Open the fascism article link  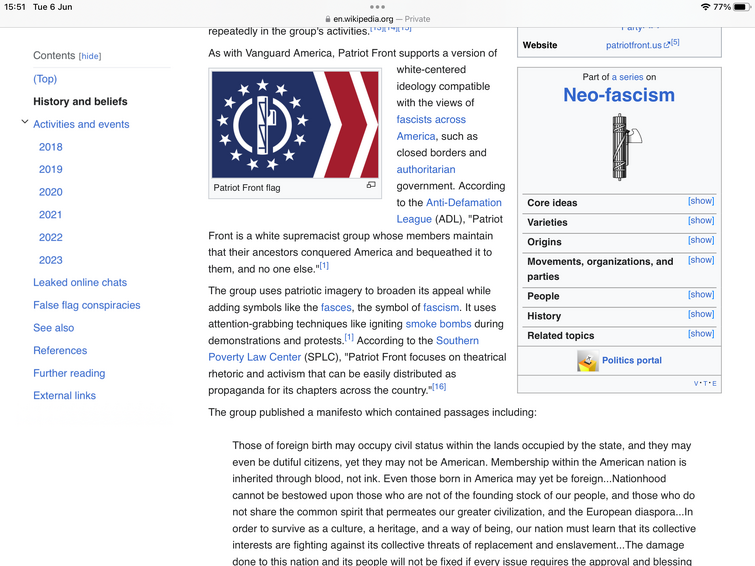pyautogui.click(x=441, y=307)
